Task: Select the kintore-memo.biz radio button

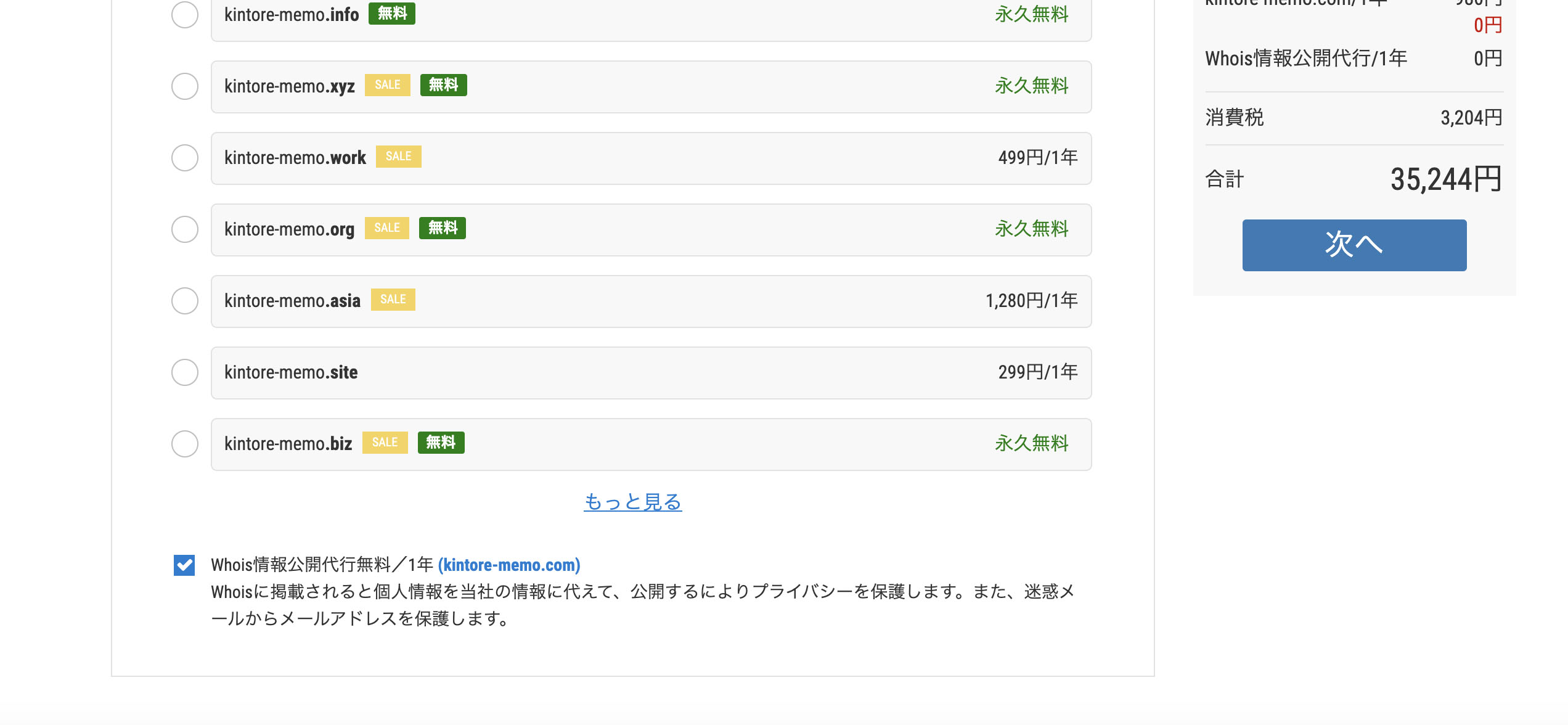Action: tap(184, 444)
